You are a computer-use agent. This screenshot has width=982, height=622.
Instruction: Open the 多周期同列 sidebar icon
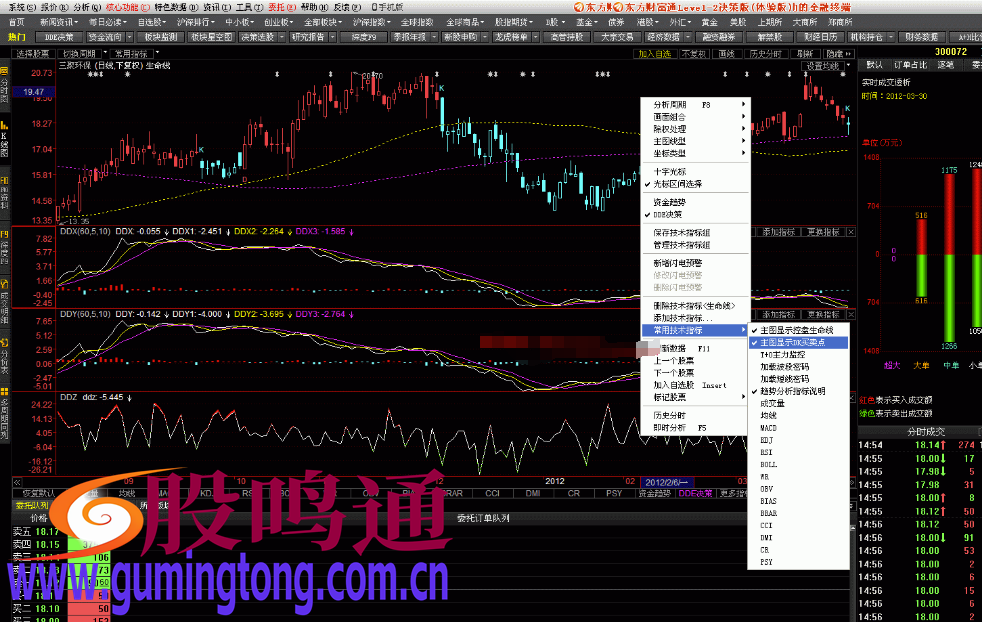(x=4, y=414)
